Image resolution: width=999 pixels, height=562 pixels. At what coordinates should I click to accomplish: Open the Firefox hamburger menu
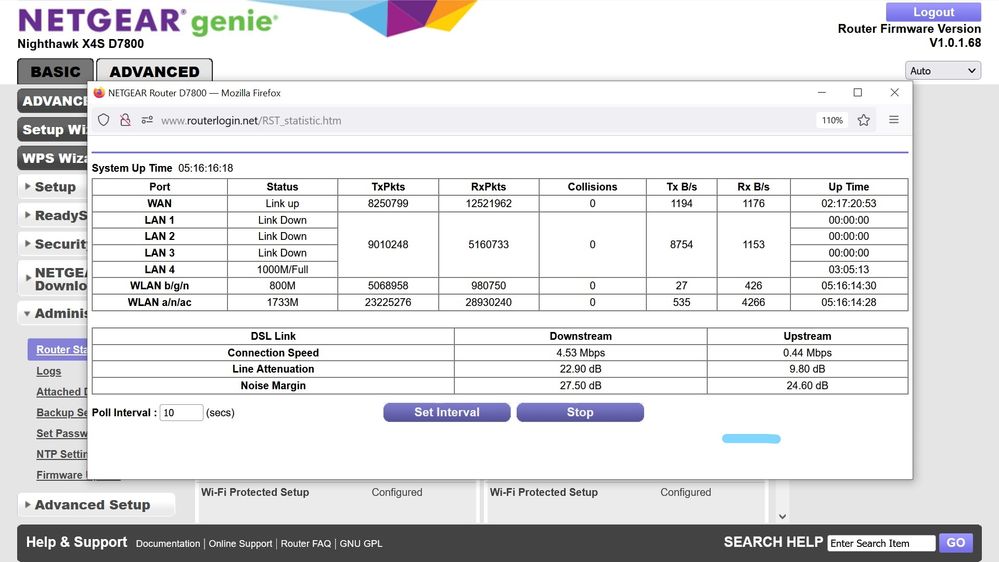pyautogui.click(x=894, y=120)
